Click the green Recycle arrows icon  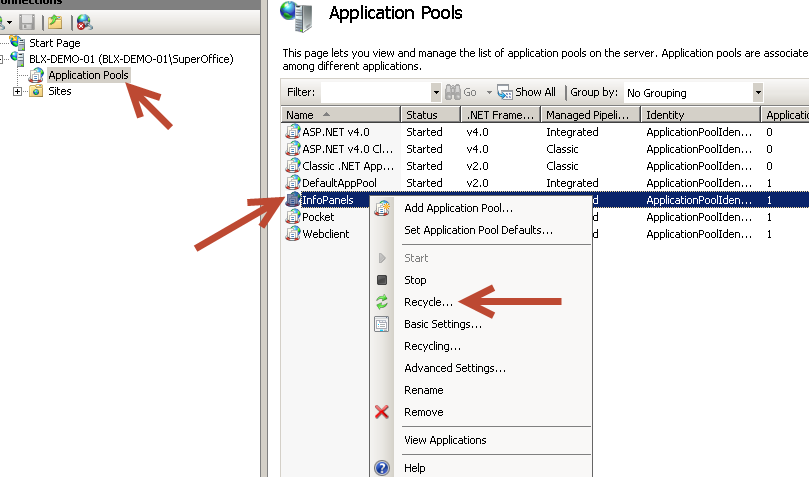tap(382, 302)
